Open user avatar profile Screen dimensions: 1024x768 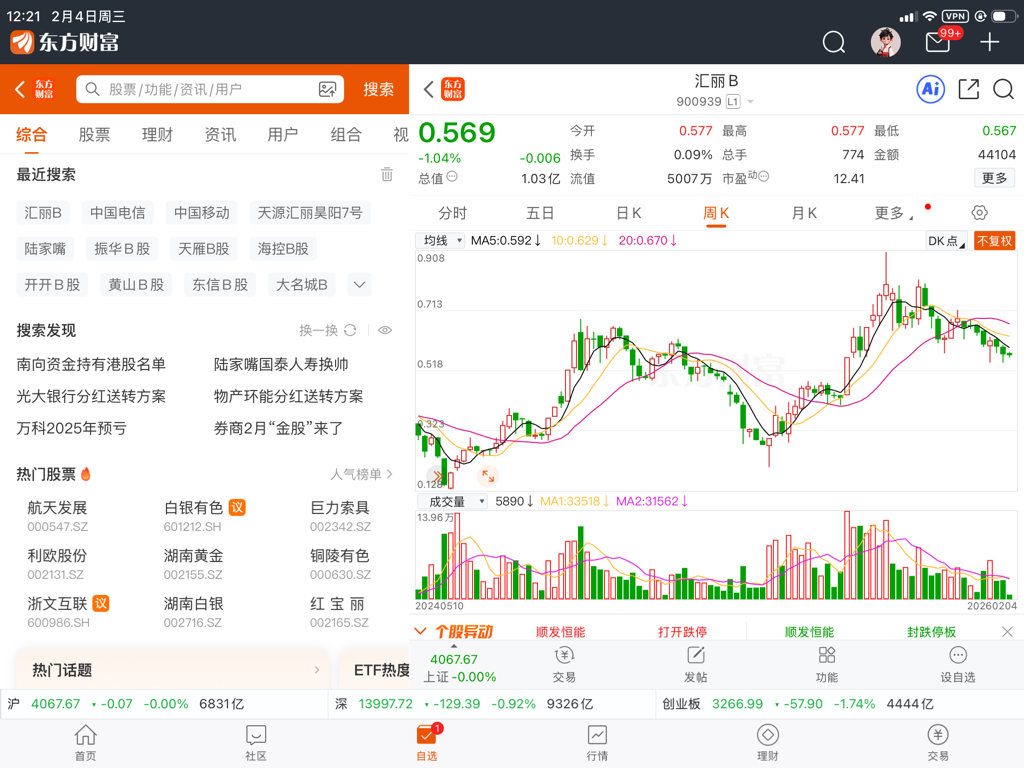pos(886,42)
